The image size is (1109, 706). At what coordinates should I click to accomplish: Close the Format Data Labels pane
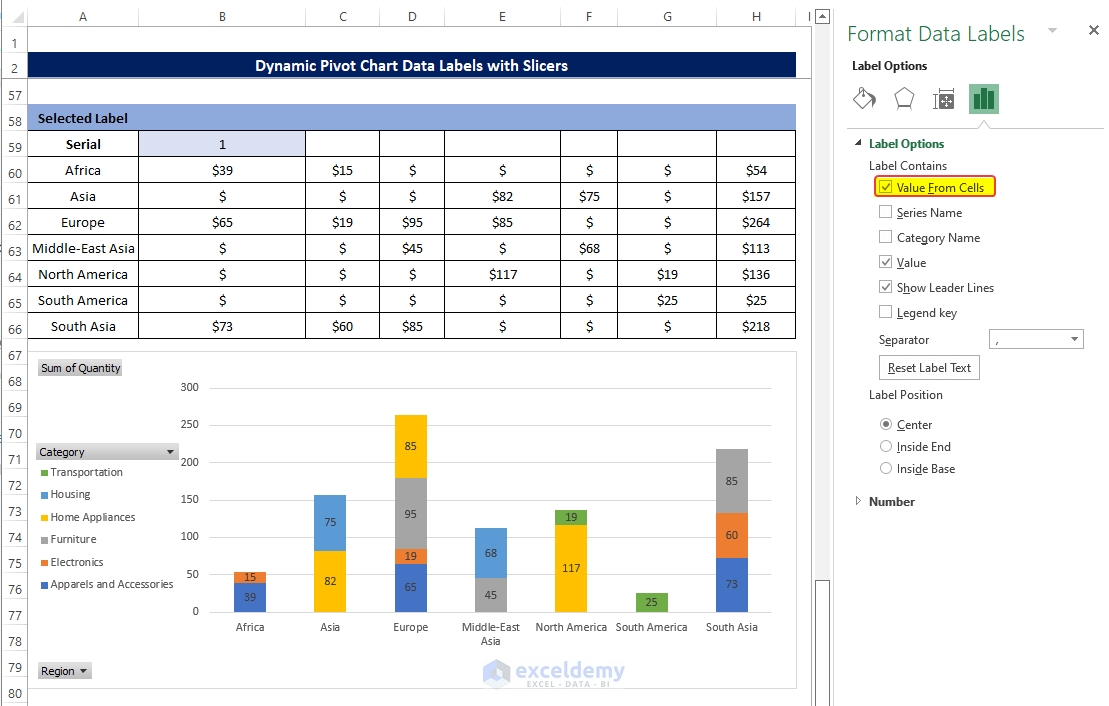coord(1093,31)
